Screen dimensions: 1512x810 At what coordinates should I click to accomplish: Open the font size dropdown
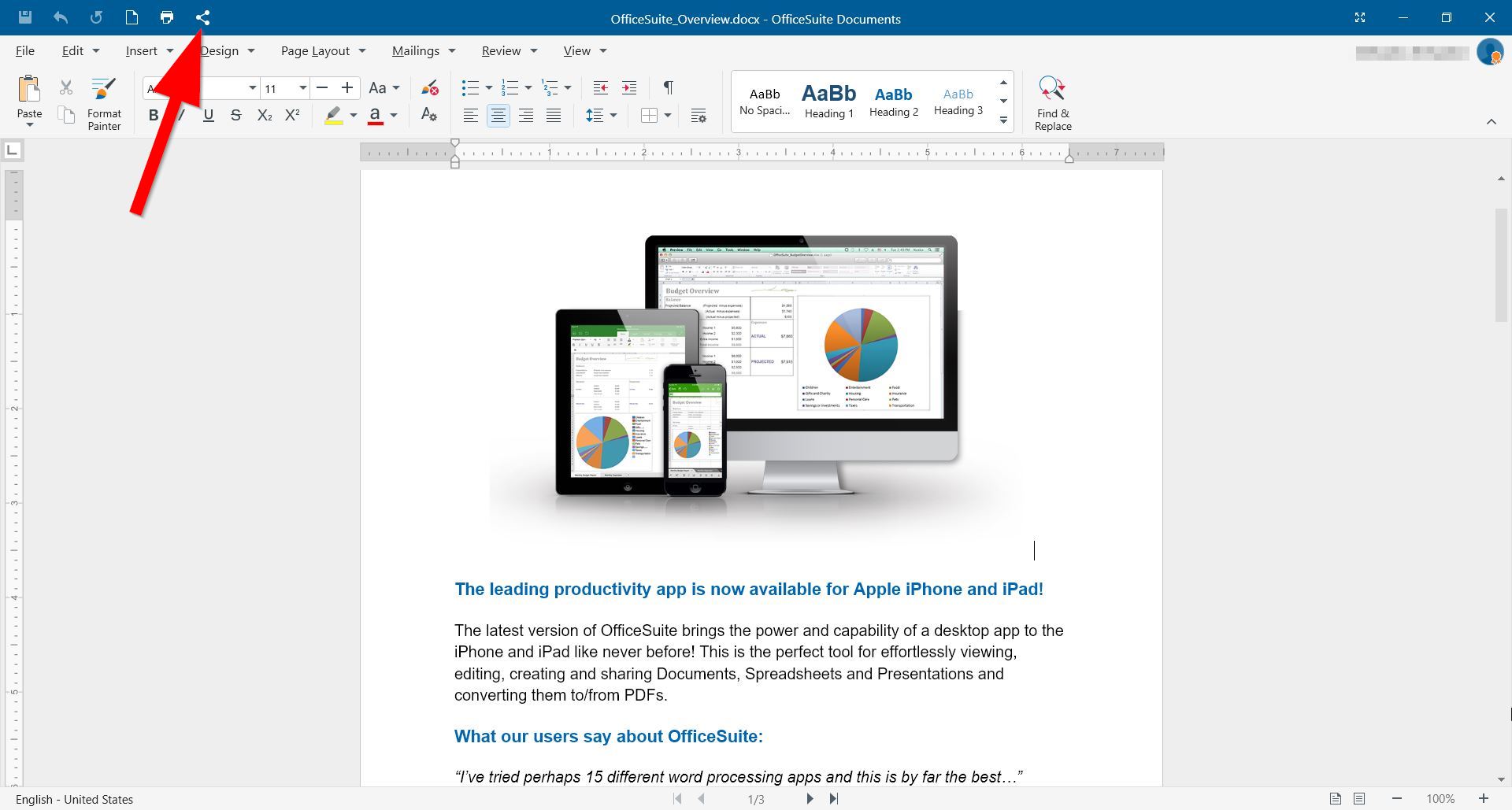[x=302, y=88]
